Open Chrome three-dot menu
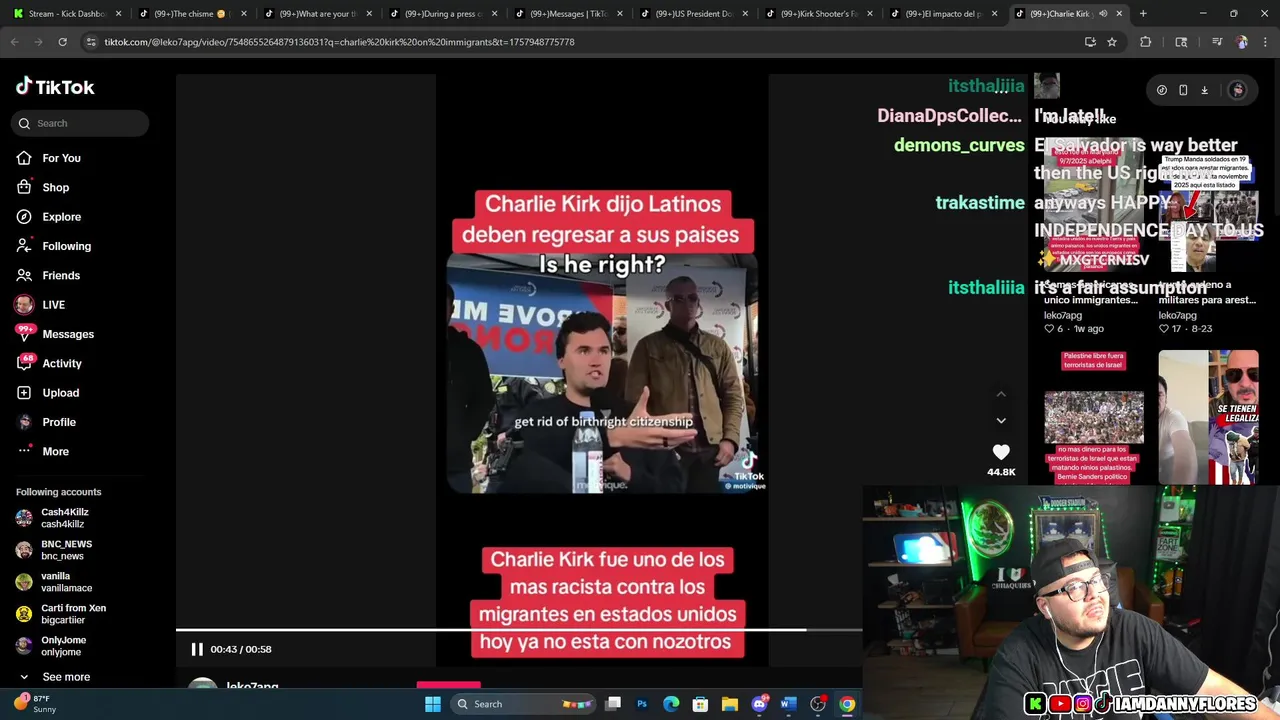1280x720 pixels. 1265,42
